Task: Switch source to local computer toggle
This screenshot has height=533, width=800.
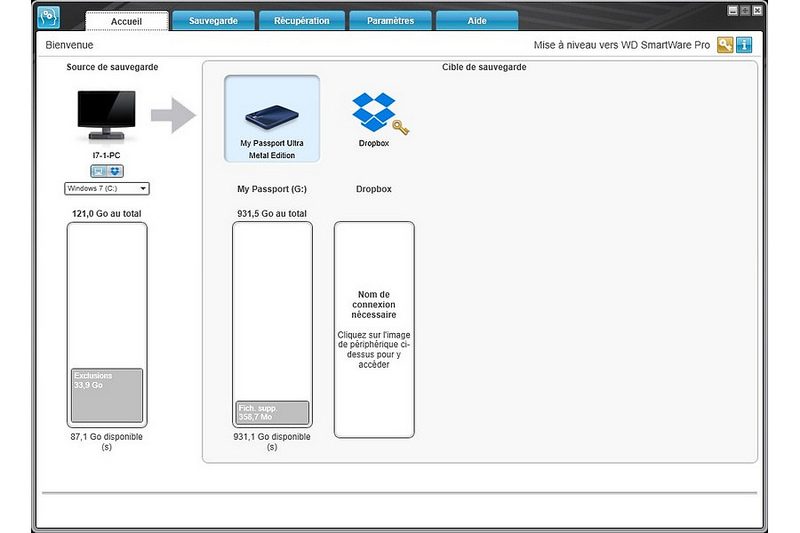Action: point(98,171)
